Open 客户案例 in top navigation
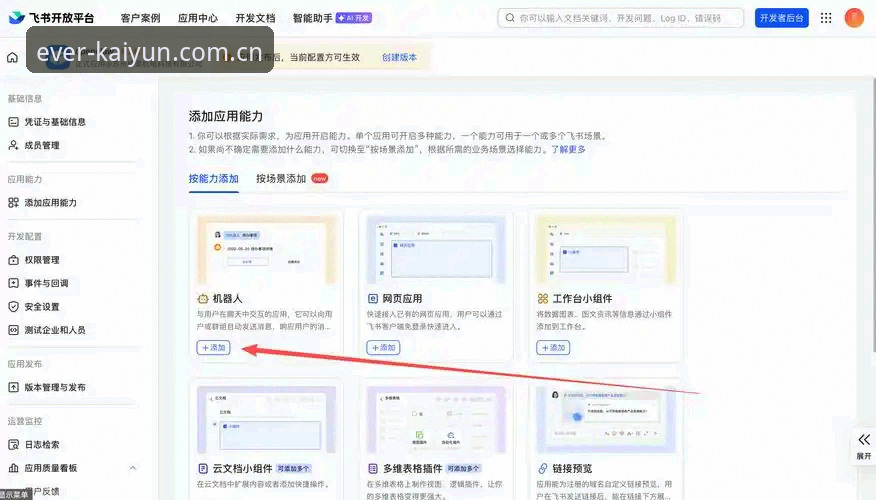This screenshot has height=500, width=876. tap(140, 18)
